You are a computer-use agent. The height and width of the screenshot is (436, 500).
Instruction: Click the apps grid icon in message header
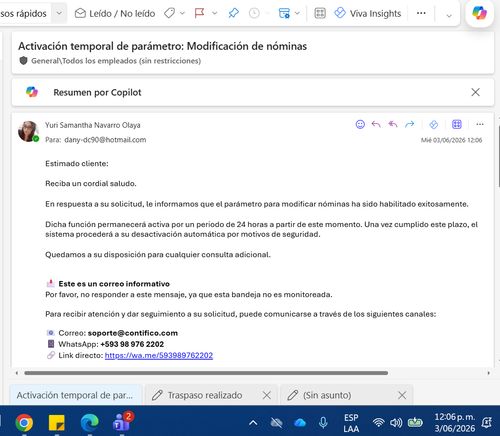(457, 124)
